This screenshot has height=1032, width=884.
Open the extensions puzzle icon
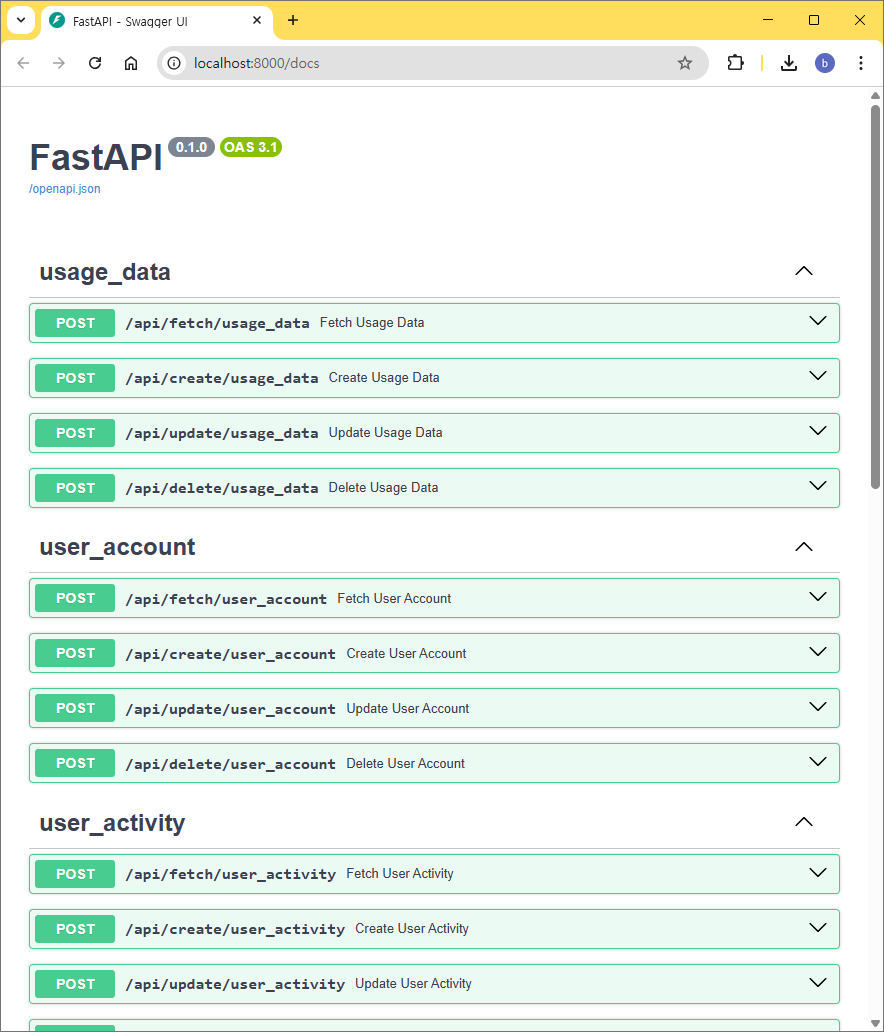pos(735,63)
